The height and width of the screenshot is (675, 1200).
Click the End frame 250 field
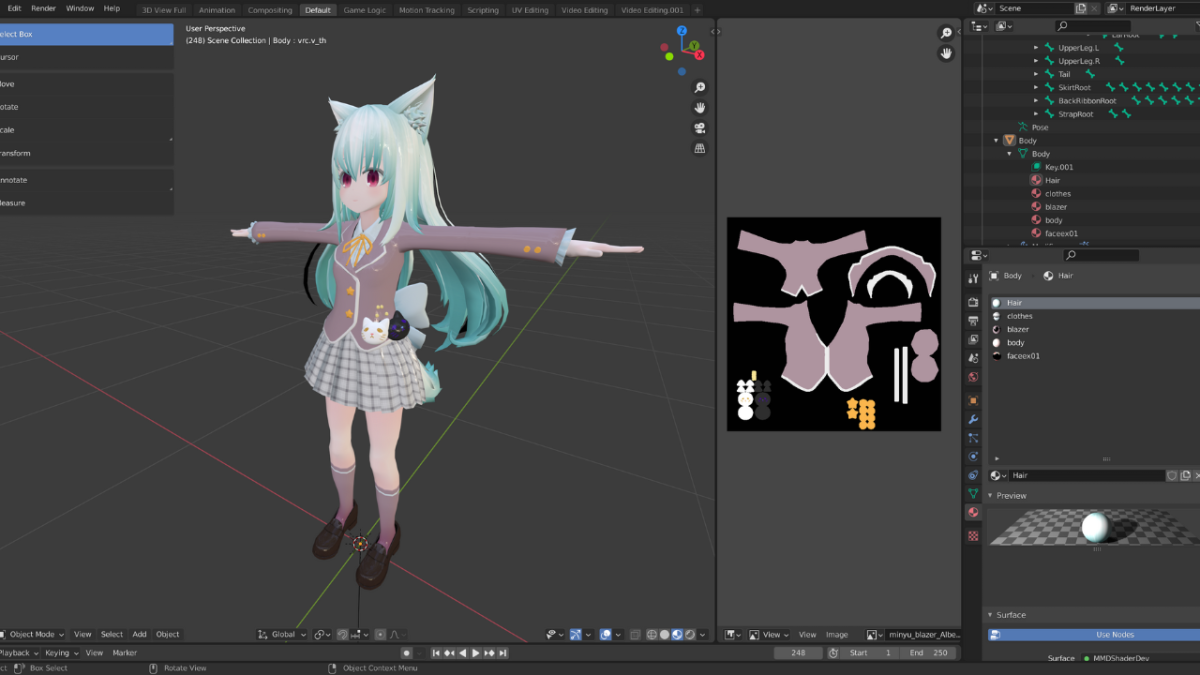tap(928, 653)
